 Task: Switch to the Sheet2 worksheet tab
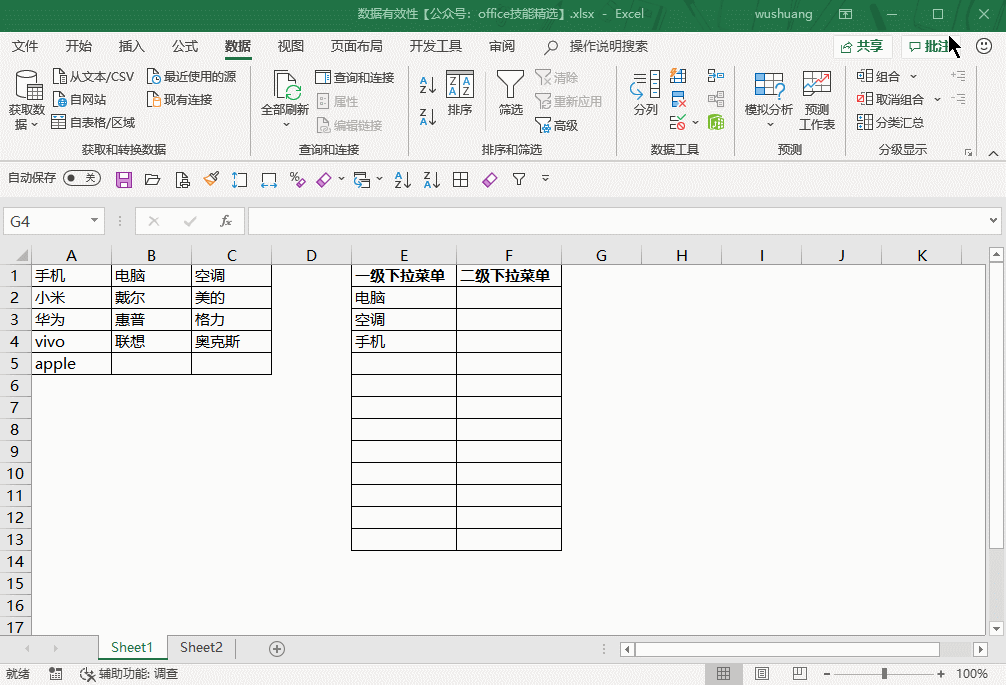(x=201, y=647)
